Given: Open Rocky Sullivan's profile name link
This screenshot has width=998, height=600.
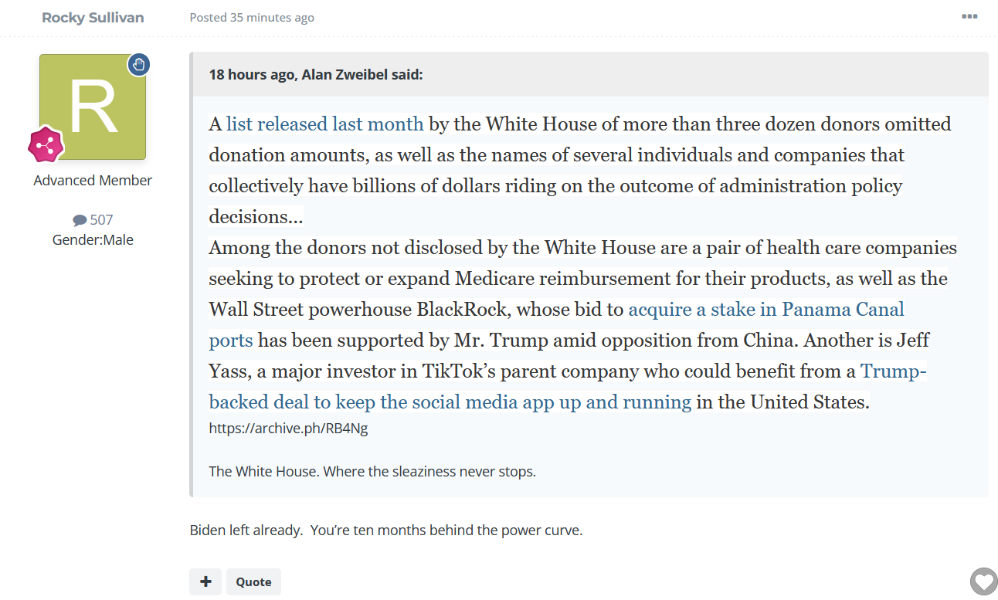Looking at the screenshot, I should 92,18.
